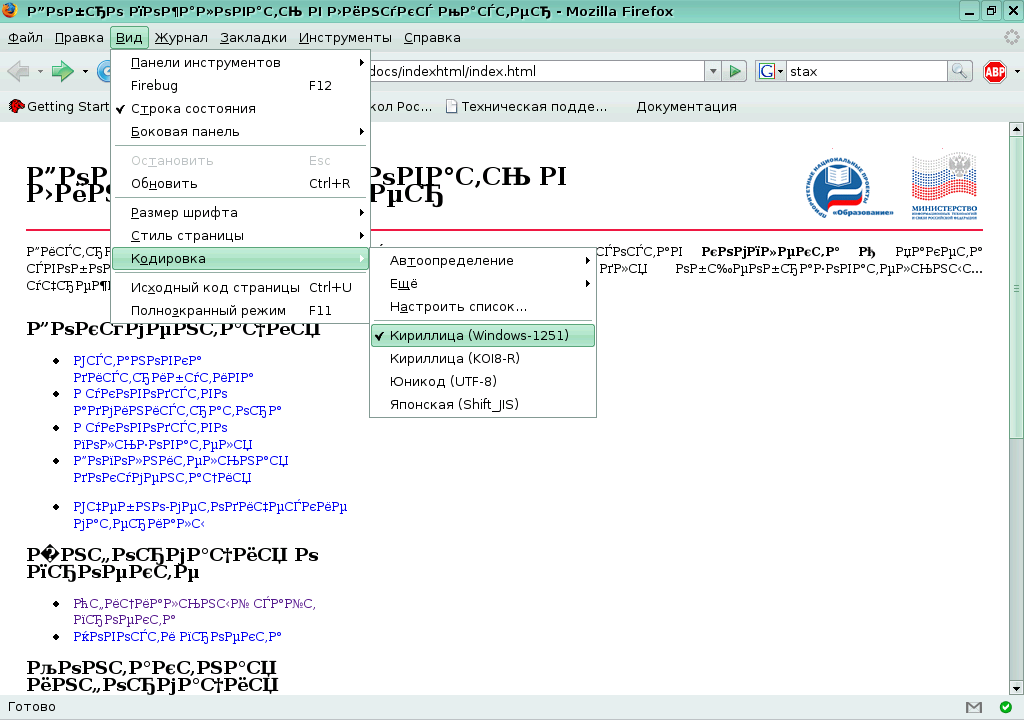The width and height of the screenshot is (1024, 720).
Task: Expand the Ещё encoding submenu
Action: point(404,283)
